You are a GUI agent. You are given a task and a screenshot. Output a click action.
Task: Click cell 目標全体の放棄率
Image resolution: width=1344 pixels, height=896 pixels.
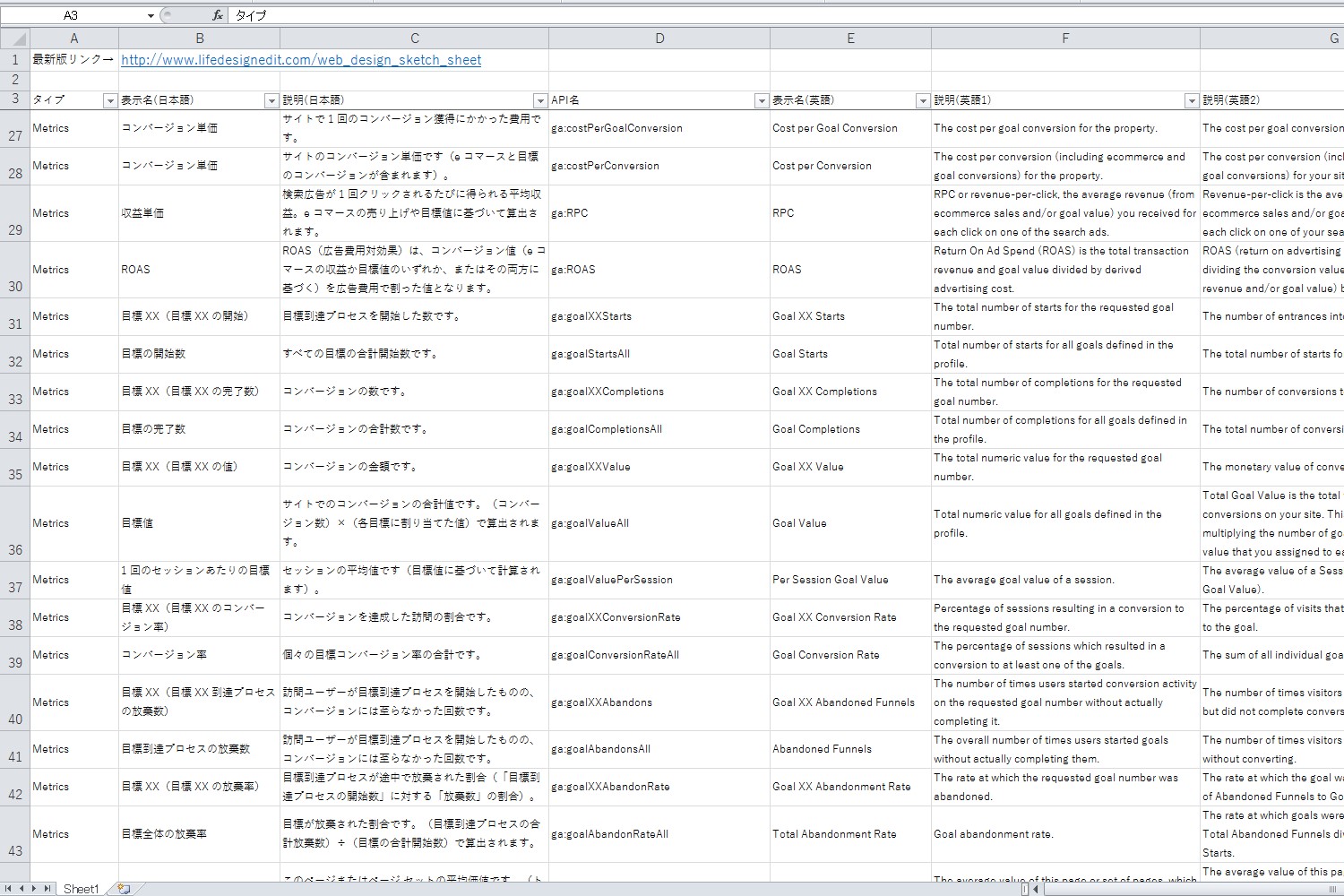200,834
